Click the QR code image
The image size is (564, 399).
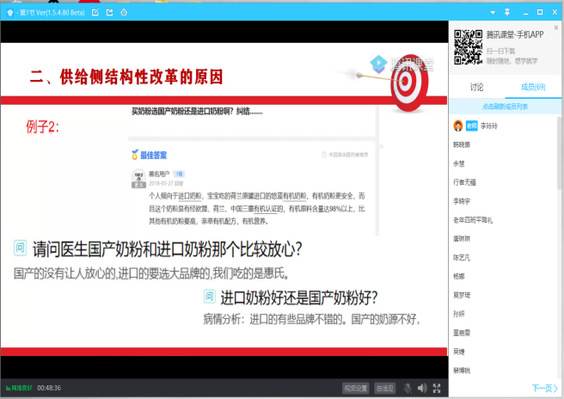coord(468,47)
